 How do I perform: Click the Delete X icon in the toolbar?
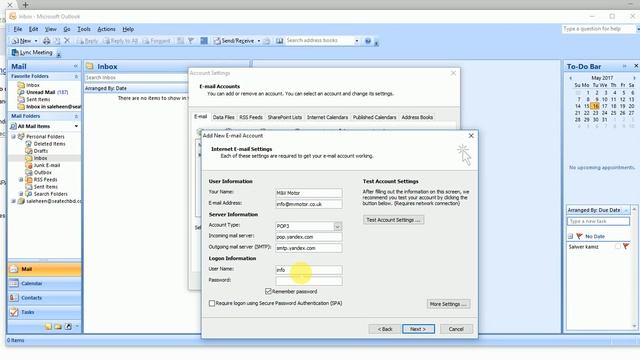pyautogui.click(x=67, y=41)
